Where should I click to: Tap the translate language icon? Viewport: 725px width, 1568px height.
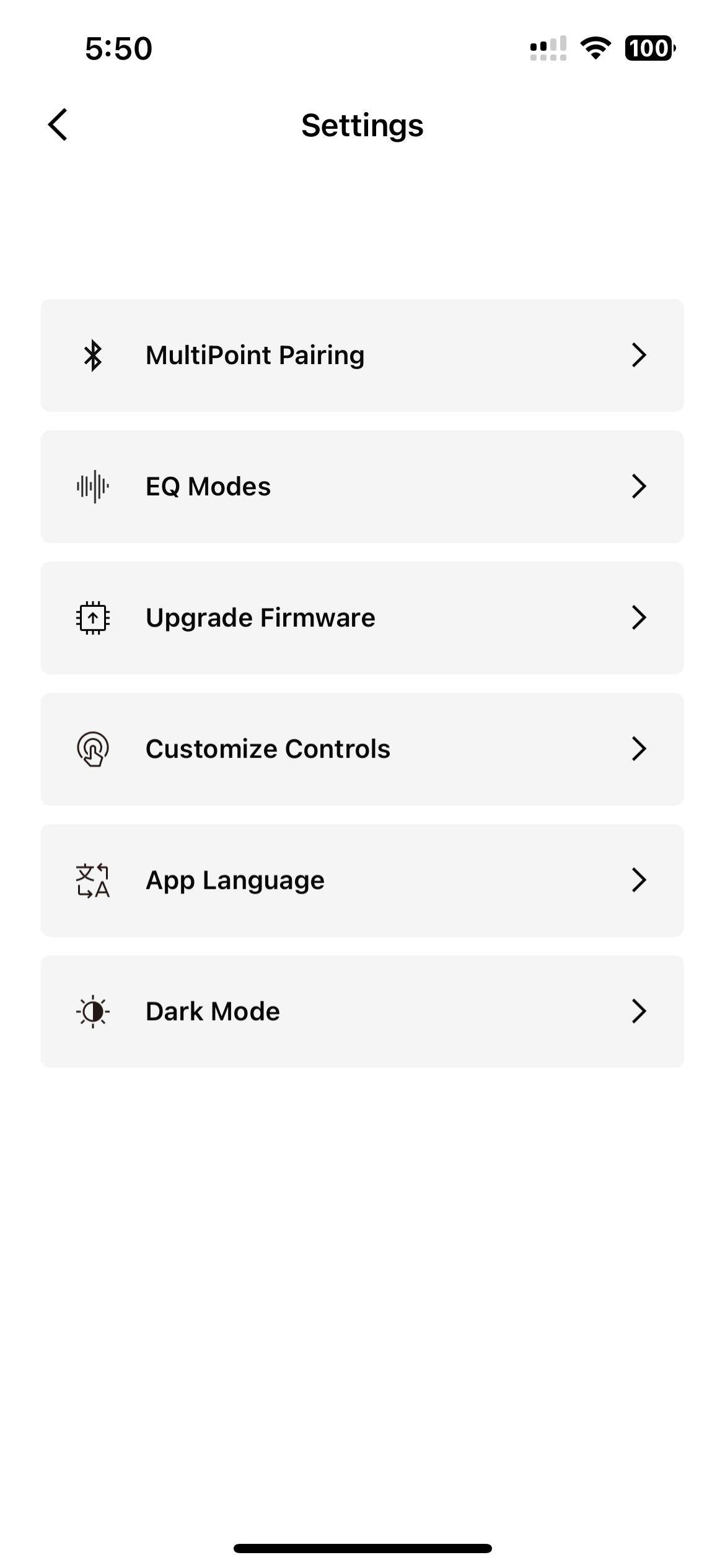pyautogui.click(x=93, y=881)
